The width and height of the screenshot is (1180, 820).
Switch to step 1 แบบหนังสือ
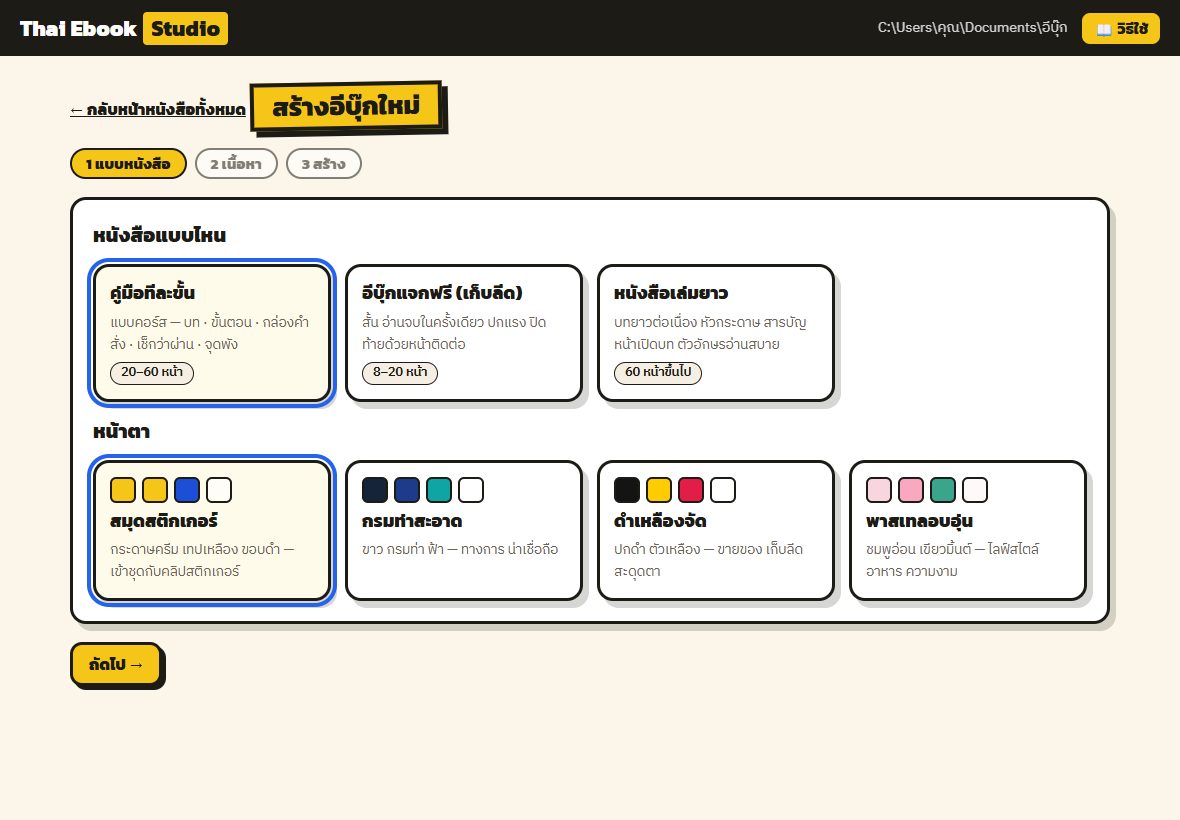tap(128, 164)
